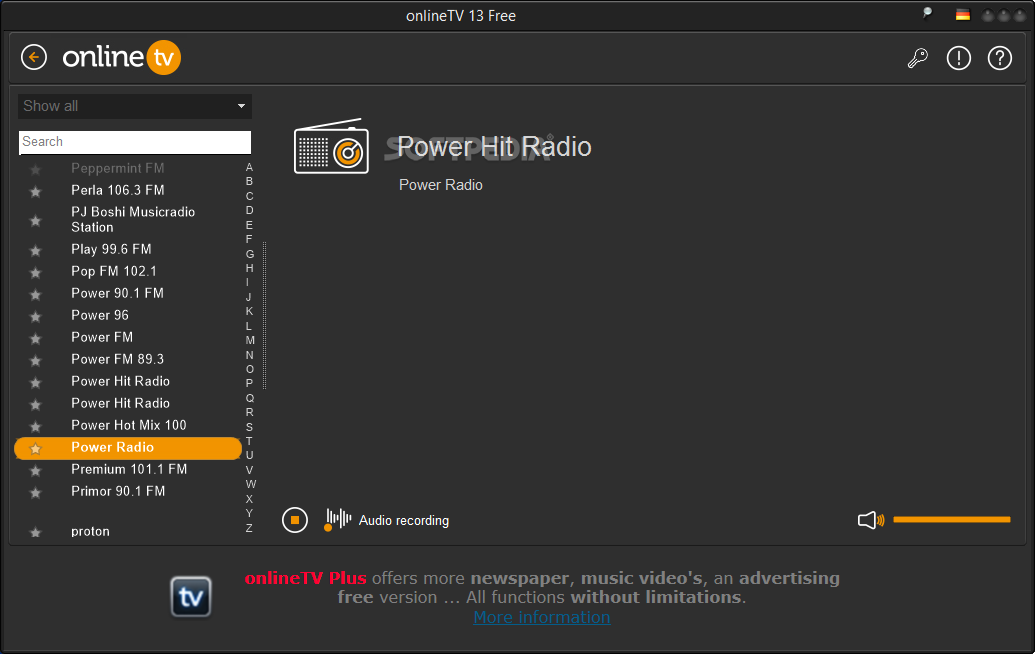Image resolution: width=1035 pixels, height=654 pixels.
Task: Click the station list scrollbar
Action: (265, 315)
